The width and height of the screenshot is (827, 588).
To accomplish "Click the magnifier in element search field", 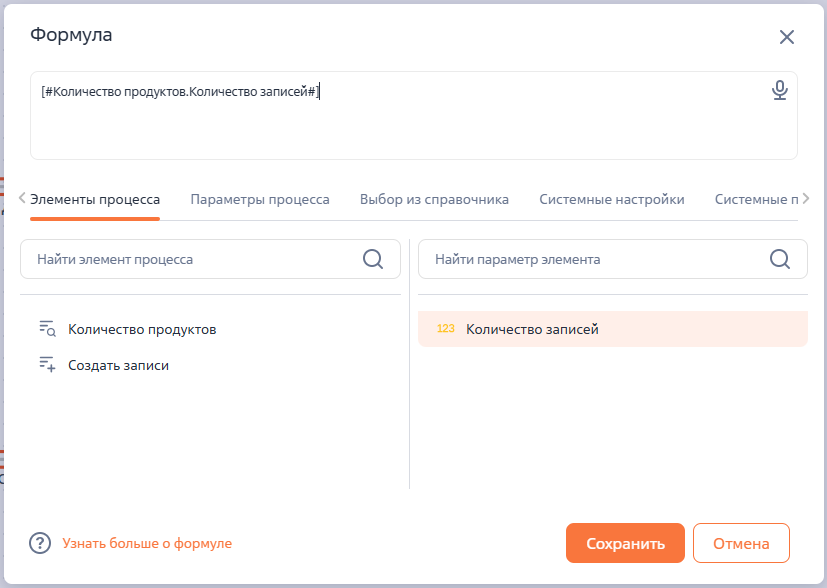I will (374, 258).
